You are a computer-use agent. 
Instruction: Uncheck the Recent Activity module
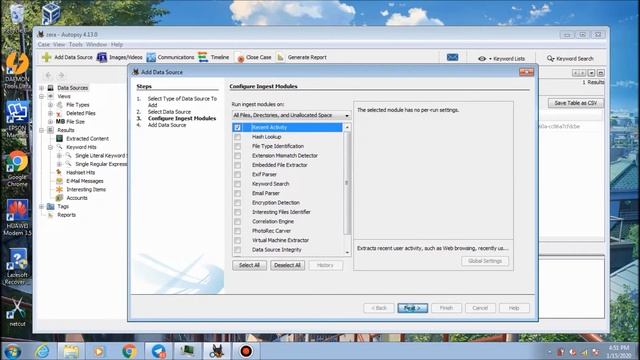tap(238, 127)
